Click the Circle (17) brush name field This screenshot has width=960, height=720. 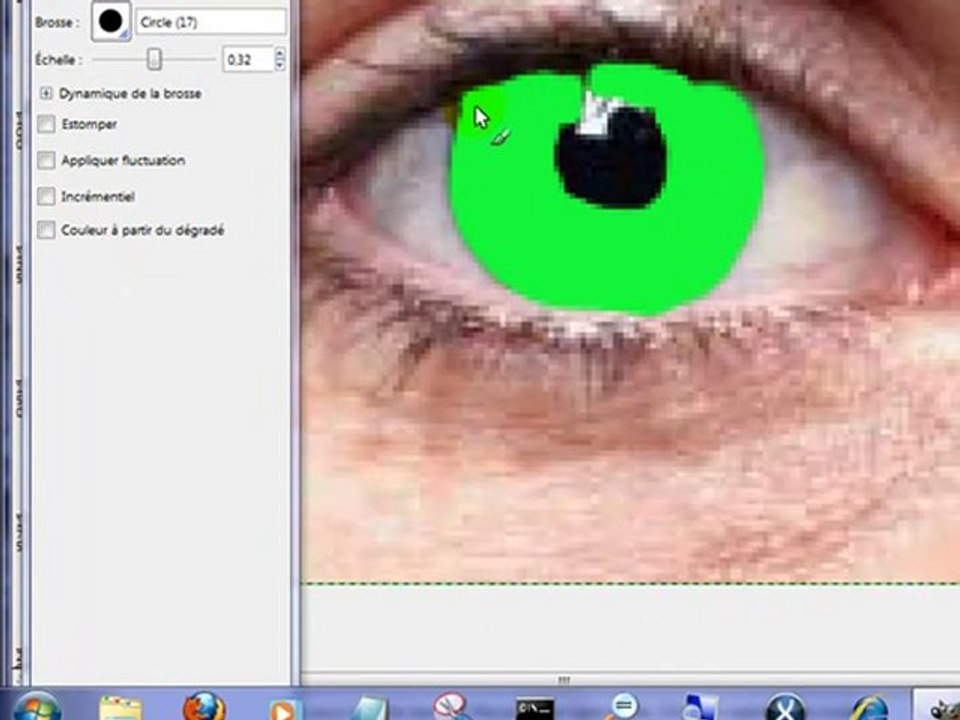tap(211, 23)
